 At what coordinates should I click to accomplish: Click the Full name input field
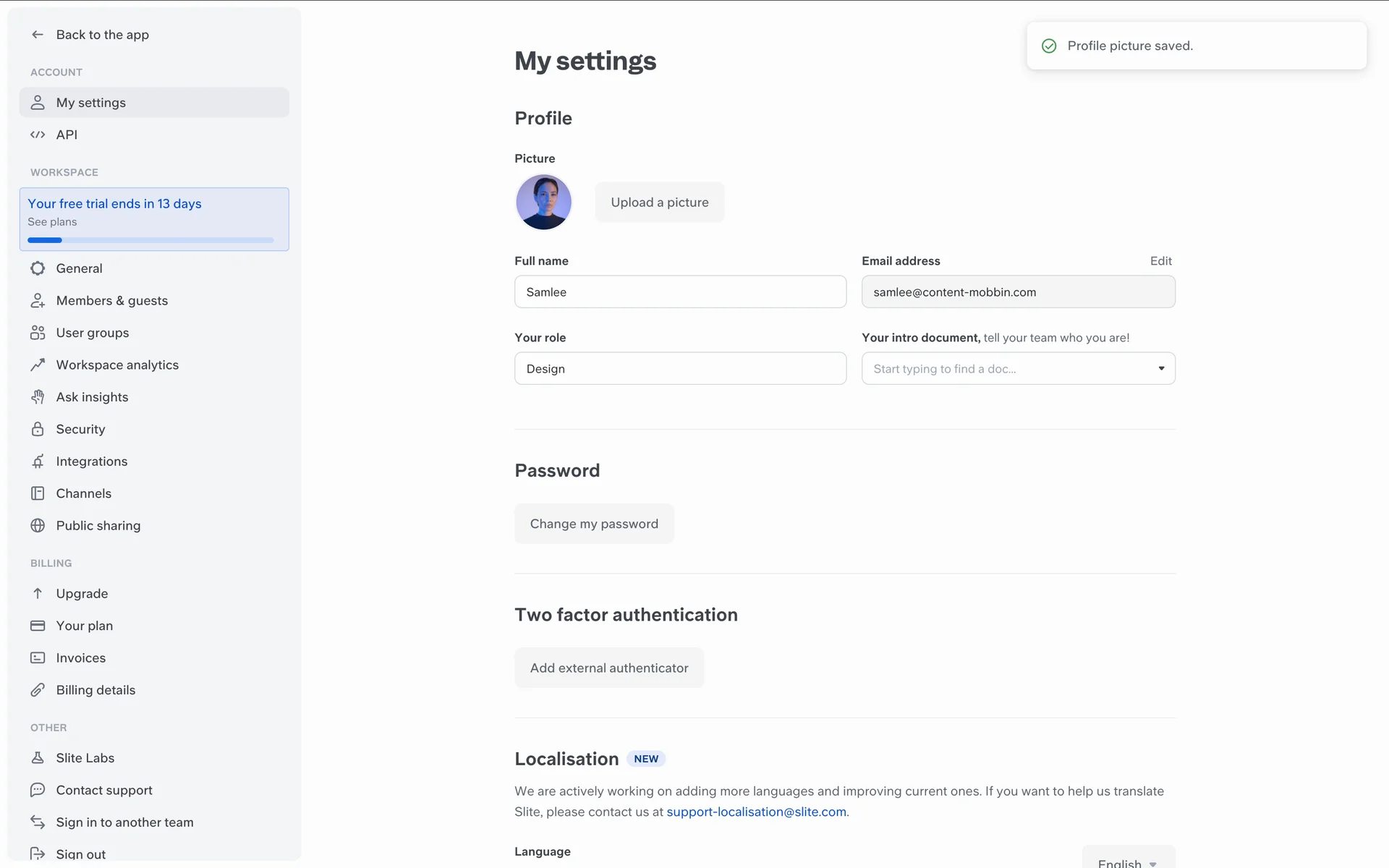click(x=680, y=292)
